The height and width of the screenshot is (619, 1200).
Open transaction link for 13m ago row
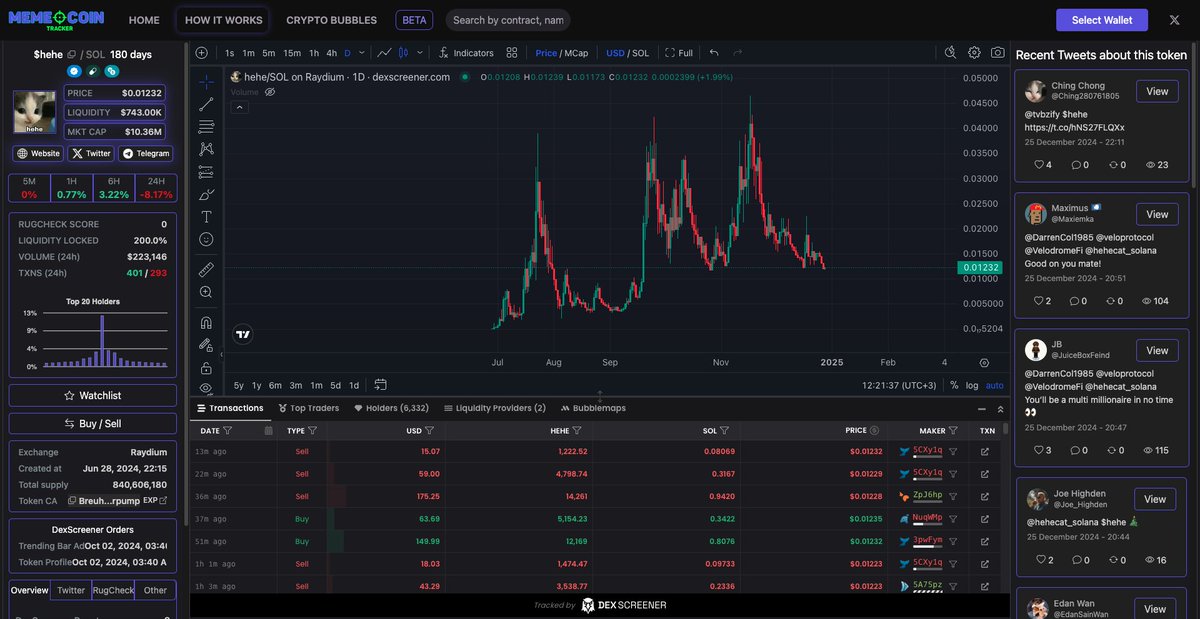(x=985, y=451)
